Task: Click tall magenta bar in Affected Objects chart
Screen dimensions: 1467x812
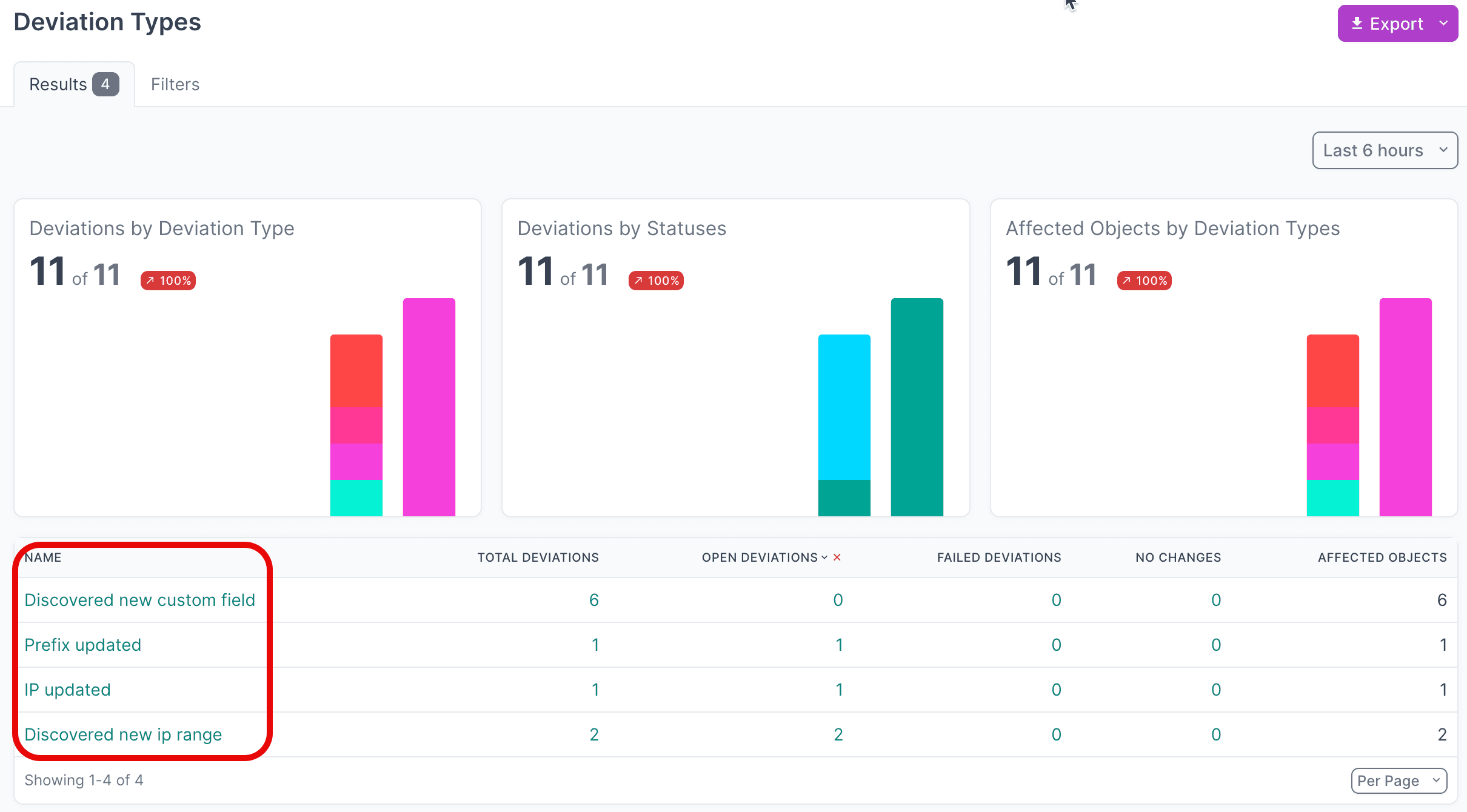Action: [1406, 407]
